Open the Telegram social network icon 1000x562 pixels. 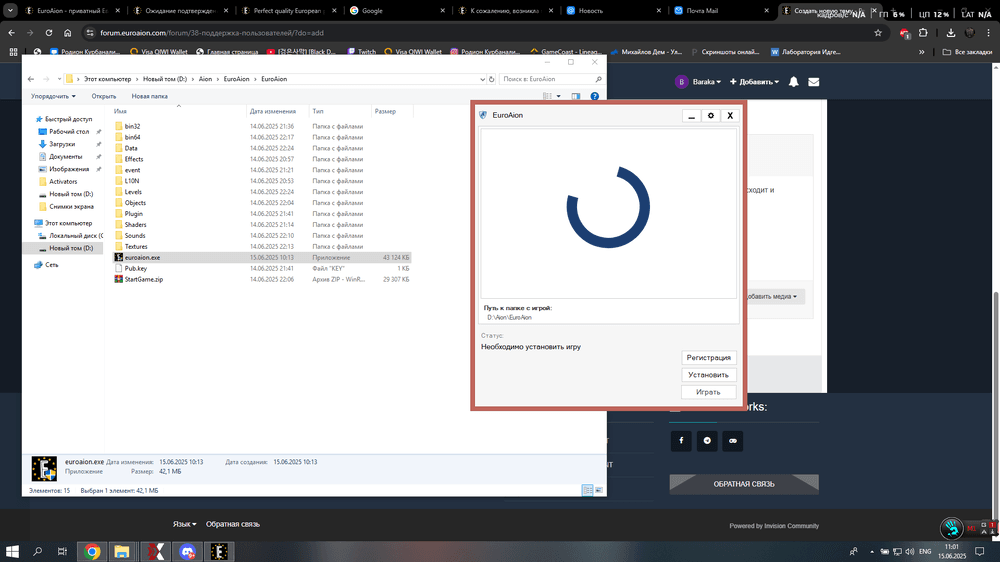click(x=708, y=441)
